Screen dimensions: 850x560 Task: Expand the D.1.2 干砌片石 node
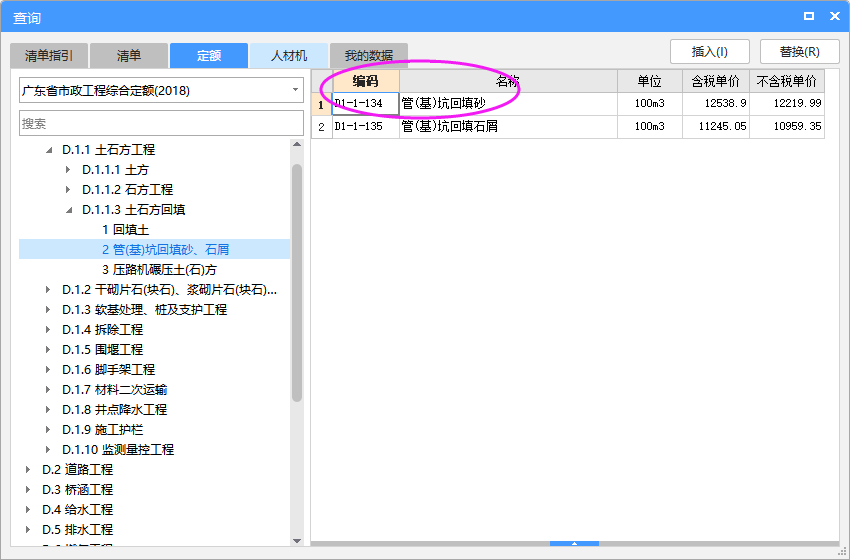pos(48,290)
